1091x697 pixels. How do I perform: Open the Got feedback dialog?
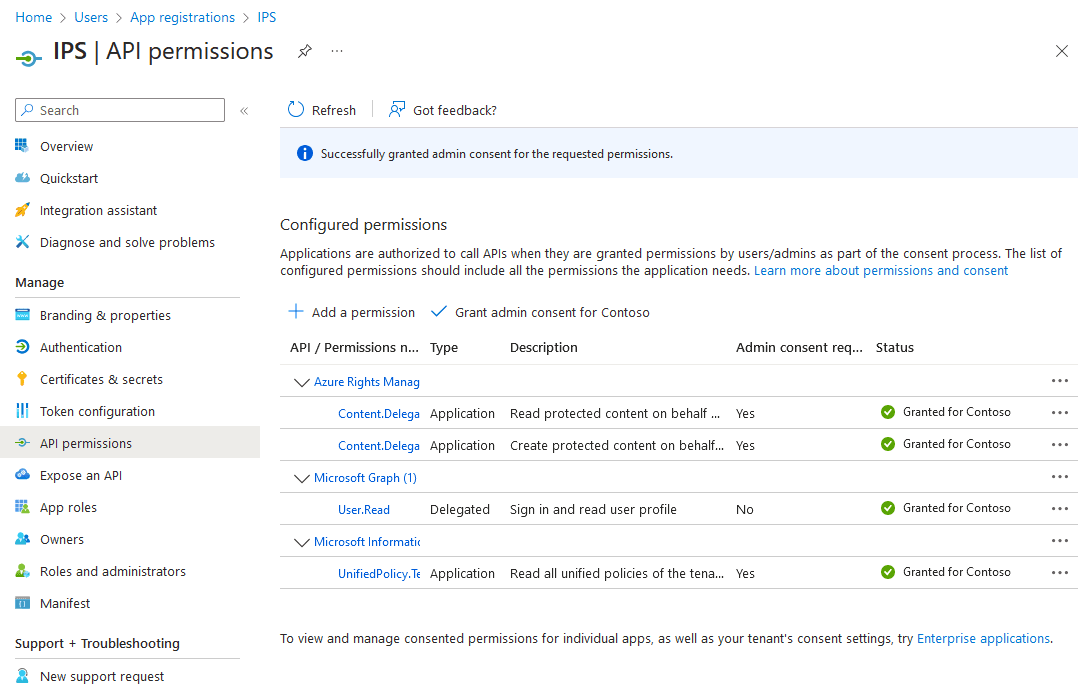tap(397, 110)
